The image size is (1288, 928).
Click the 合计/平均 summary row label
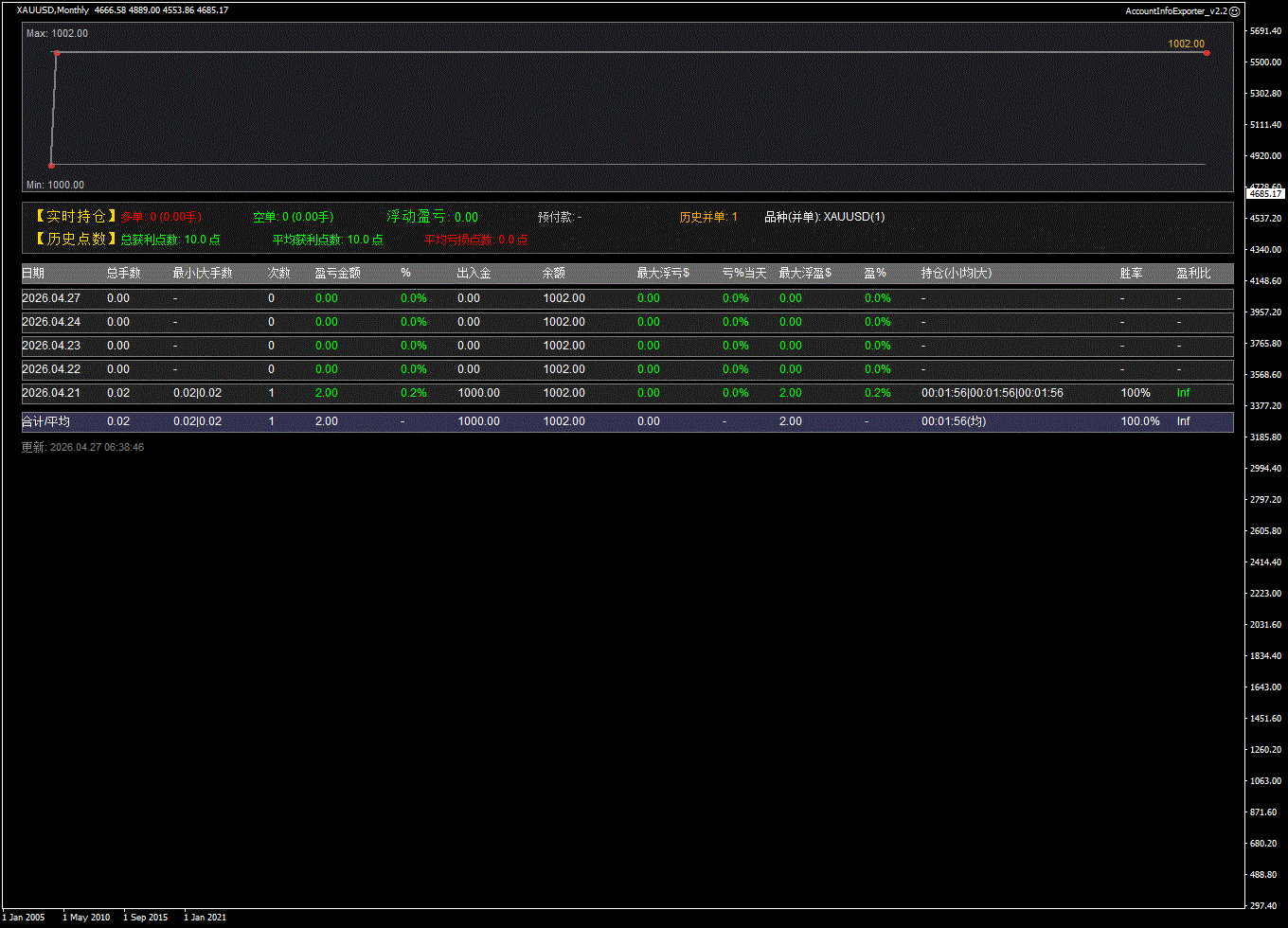coord(45,421)
